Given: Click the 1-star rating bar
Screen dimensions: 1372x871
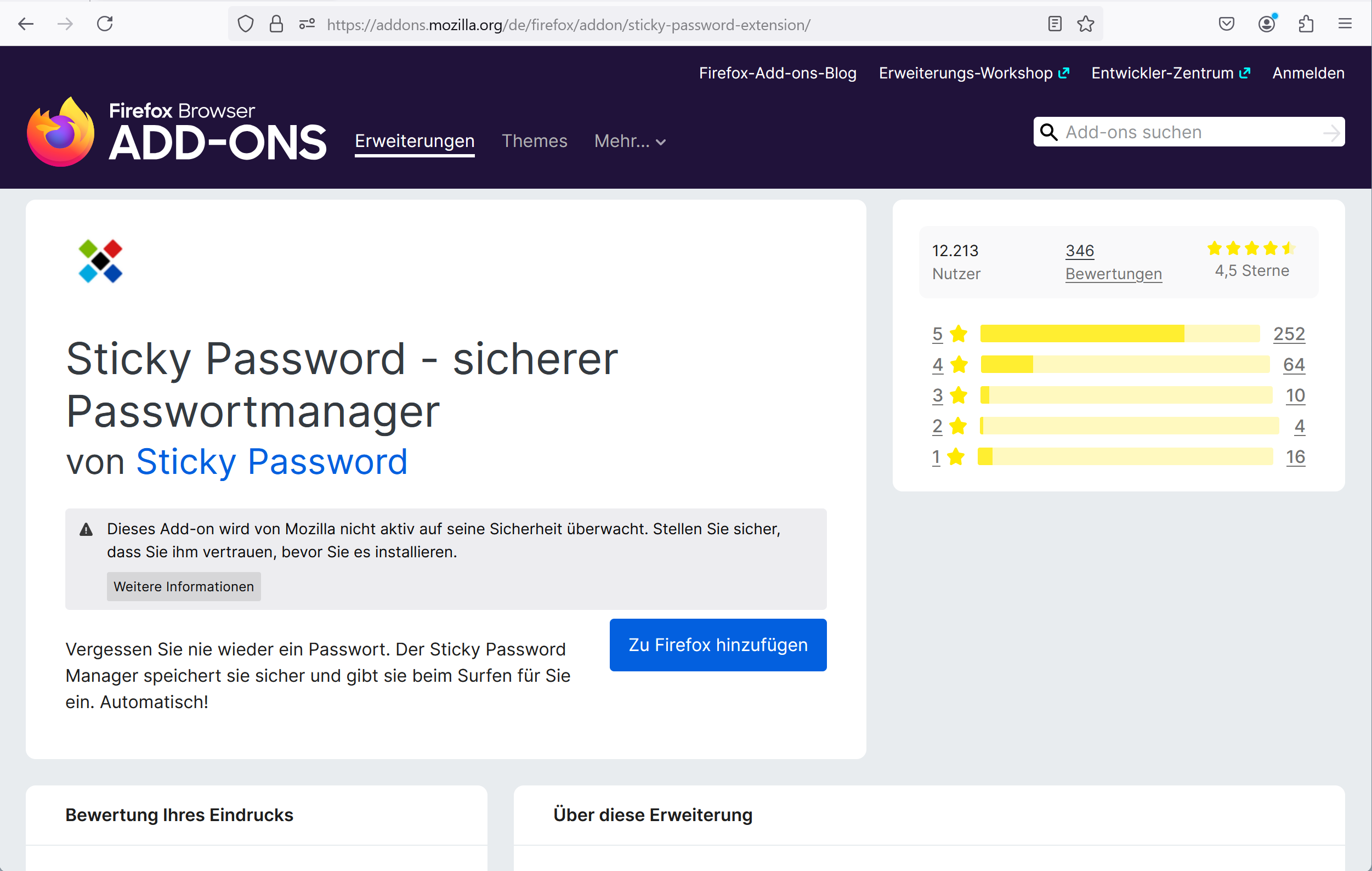Looking at the screenshot, I should point(1125,456).
